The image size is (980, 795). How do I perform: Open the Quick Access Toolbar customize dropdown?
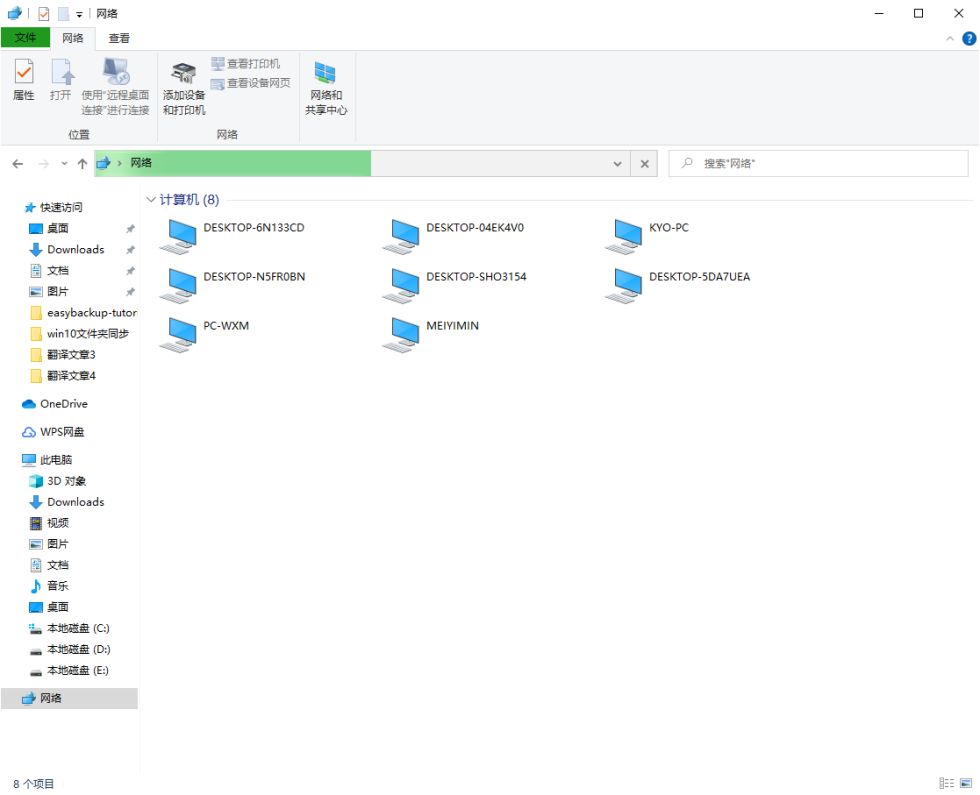tap(79, 14)
